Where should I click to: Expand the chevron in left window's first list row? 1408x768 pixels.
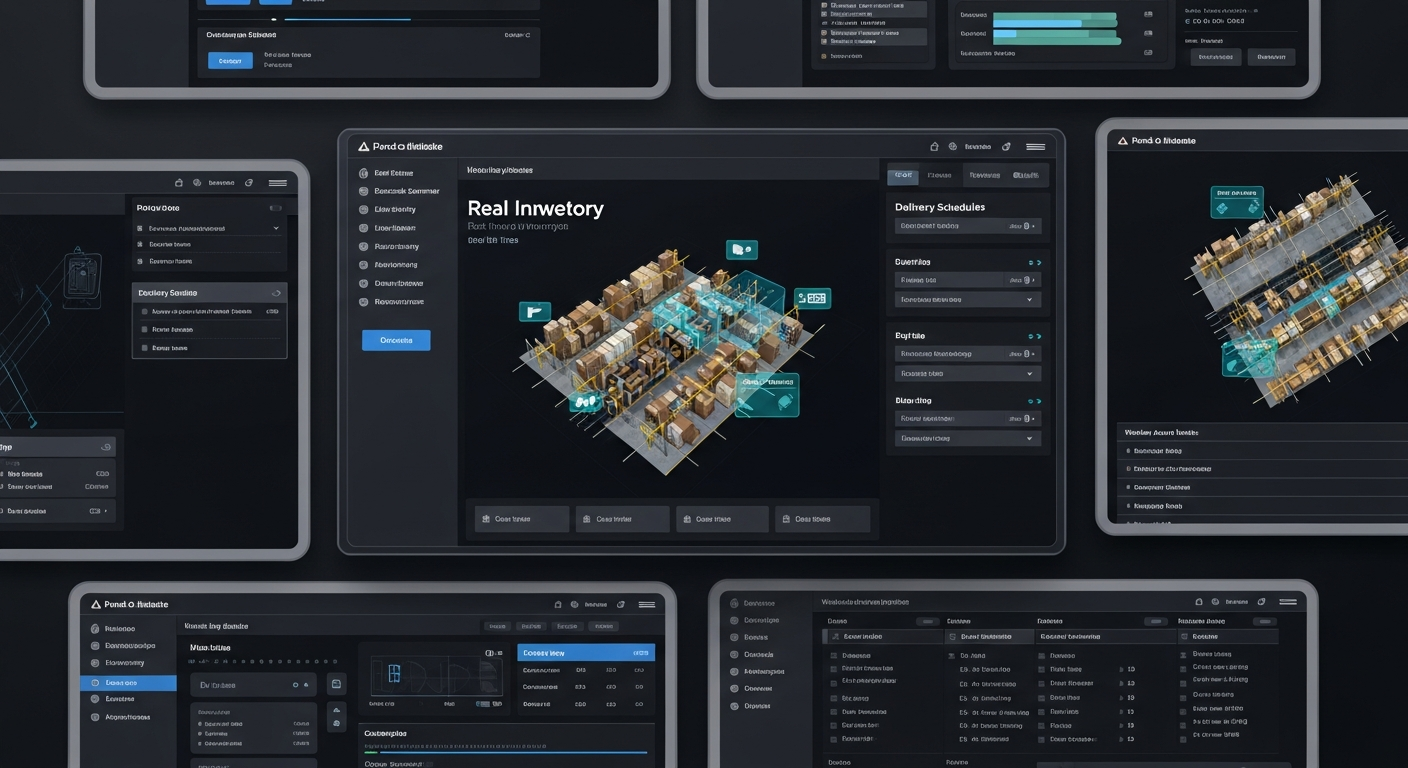coord(275,228)
